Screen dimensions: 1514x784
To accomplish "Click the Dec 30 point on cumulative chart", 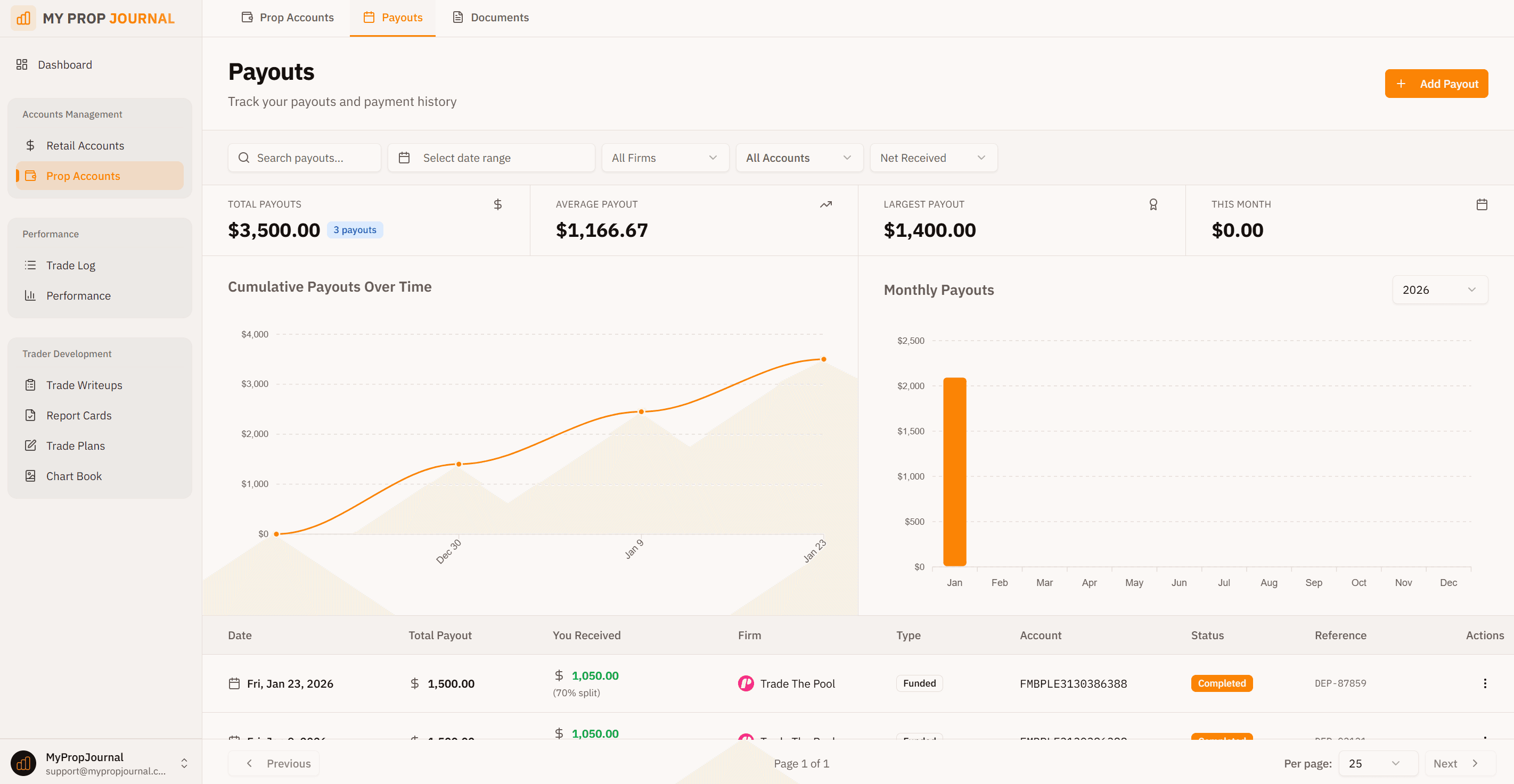I will tap(459, 464).
